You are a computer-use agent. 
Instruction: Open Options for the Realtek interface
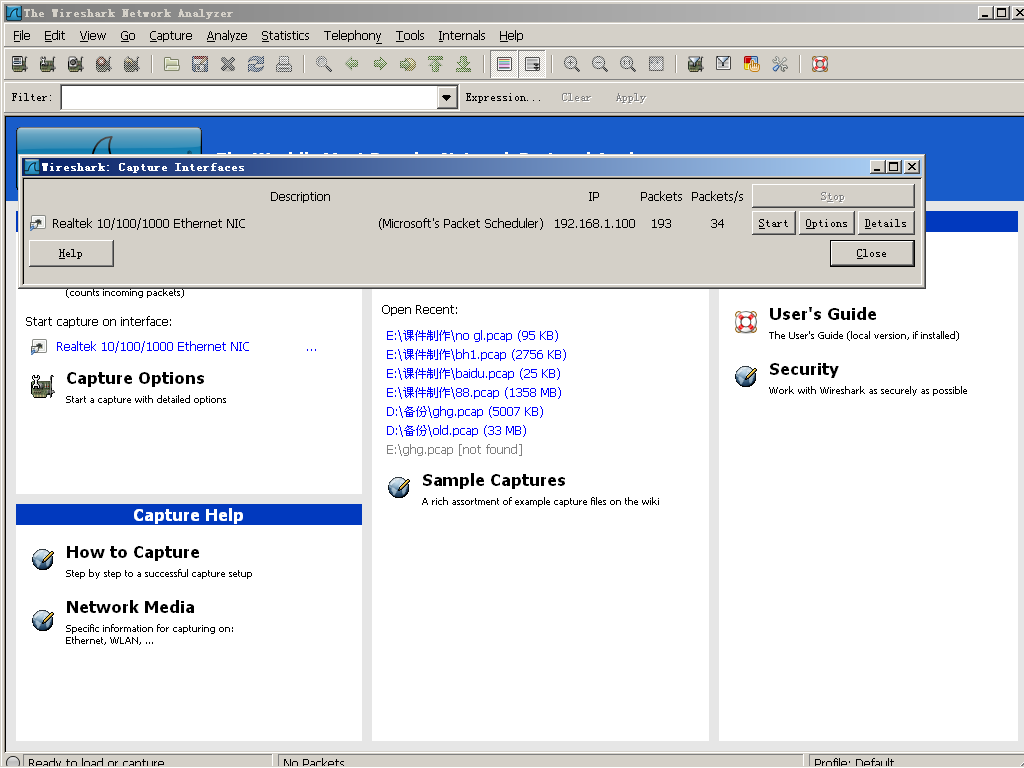pos(826,223)
